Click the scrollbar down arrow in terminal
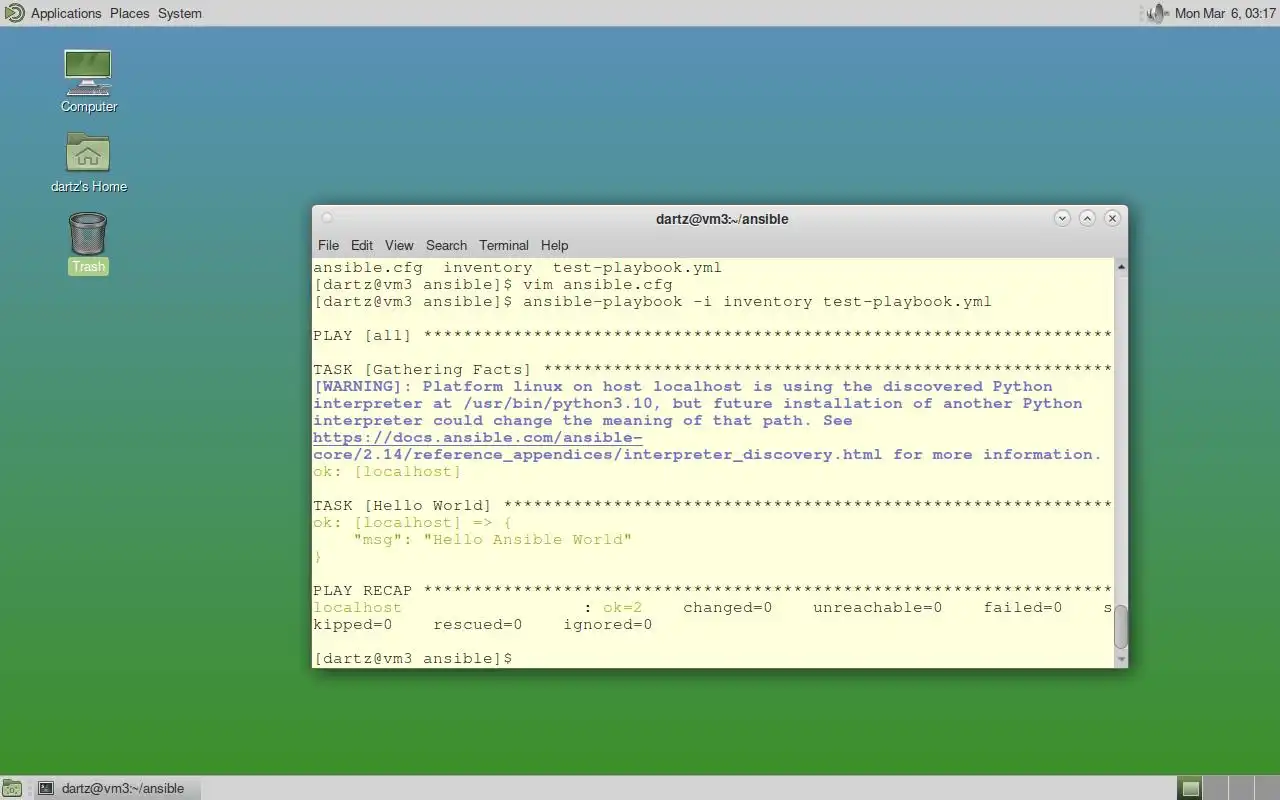Viewport: 1280px width, 800px height. [1121, 660]
